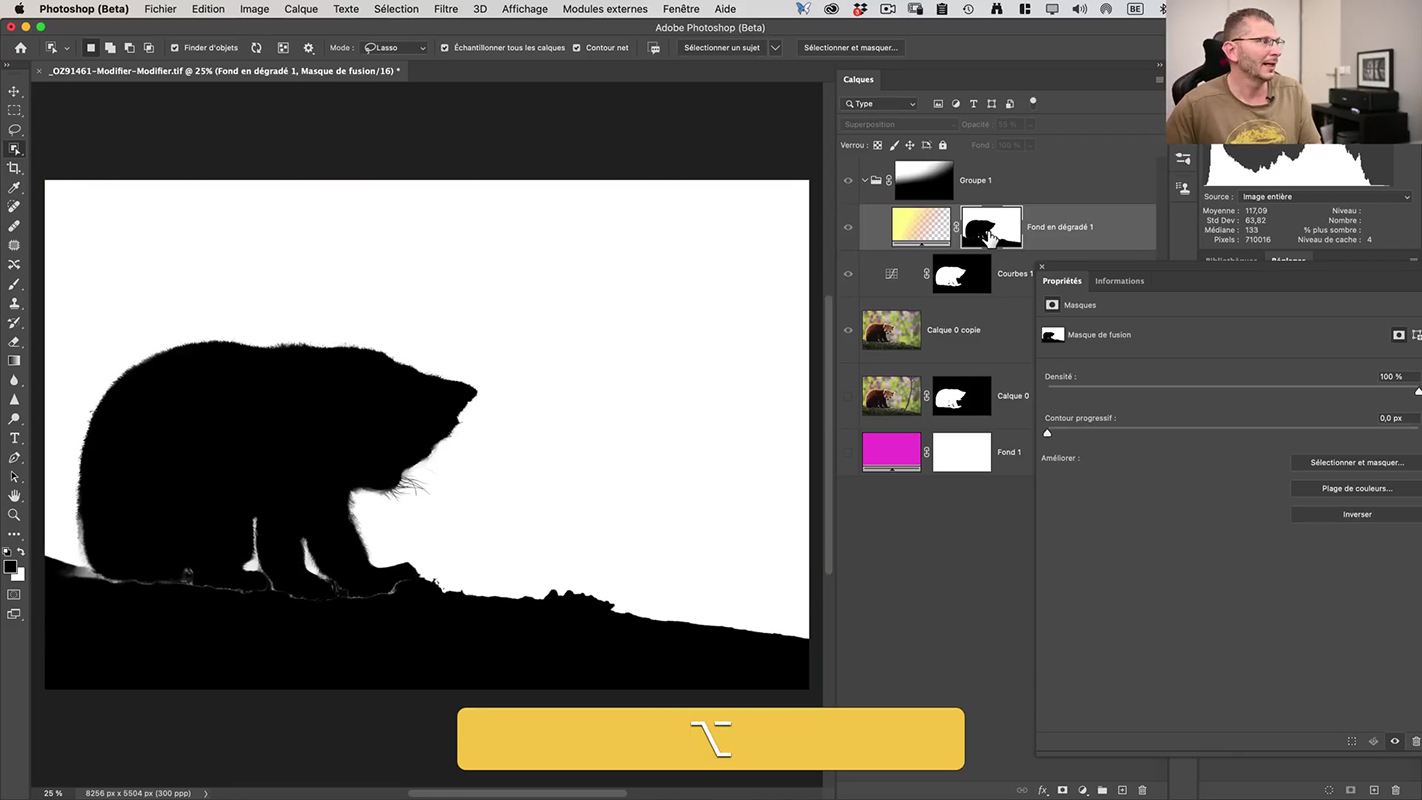Click the Contour progressif slider handle
The height and width of the screenshot is (800, 1422).
(x=1047, y=433)
